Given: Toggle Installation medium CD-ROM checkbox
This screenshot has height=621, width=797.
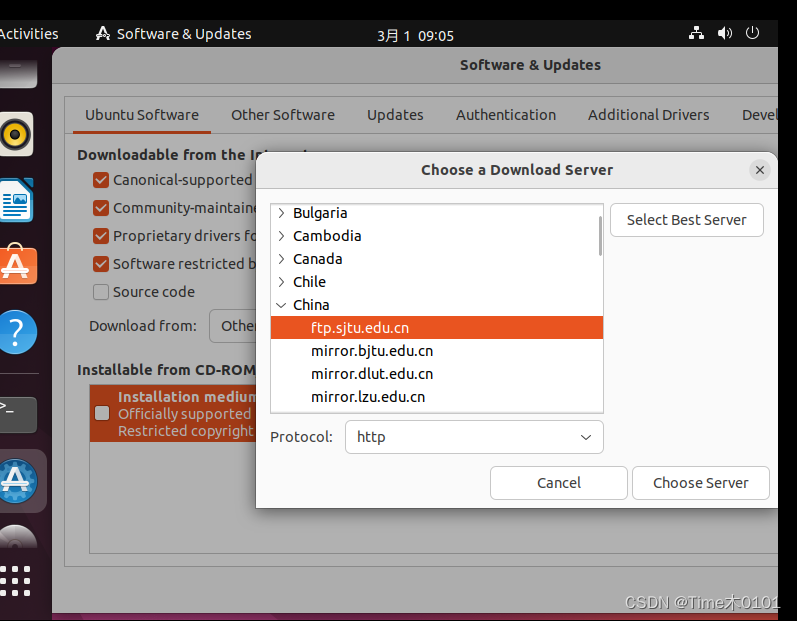Looking at the screenshot, I should coord(102,413).
